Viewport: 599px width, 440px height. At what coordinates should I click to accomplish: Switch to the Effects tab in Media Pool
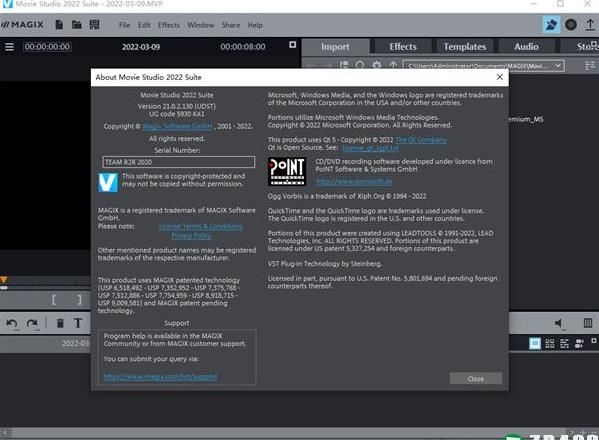(x=403, y=47)
